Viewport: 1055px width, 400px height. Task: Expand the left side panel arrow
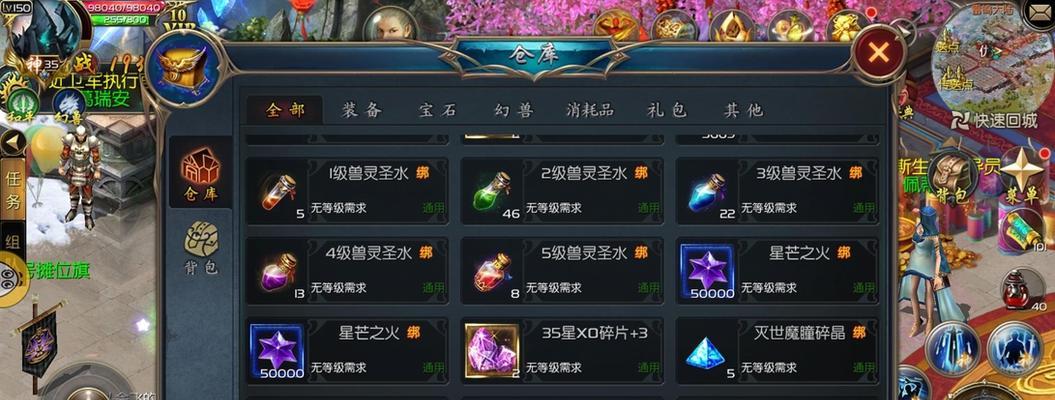(x=13, y=142)
